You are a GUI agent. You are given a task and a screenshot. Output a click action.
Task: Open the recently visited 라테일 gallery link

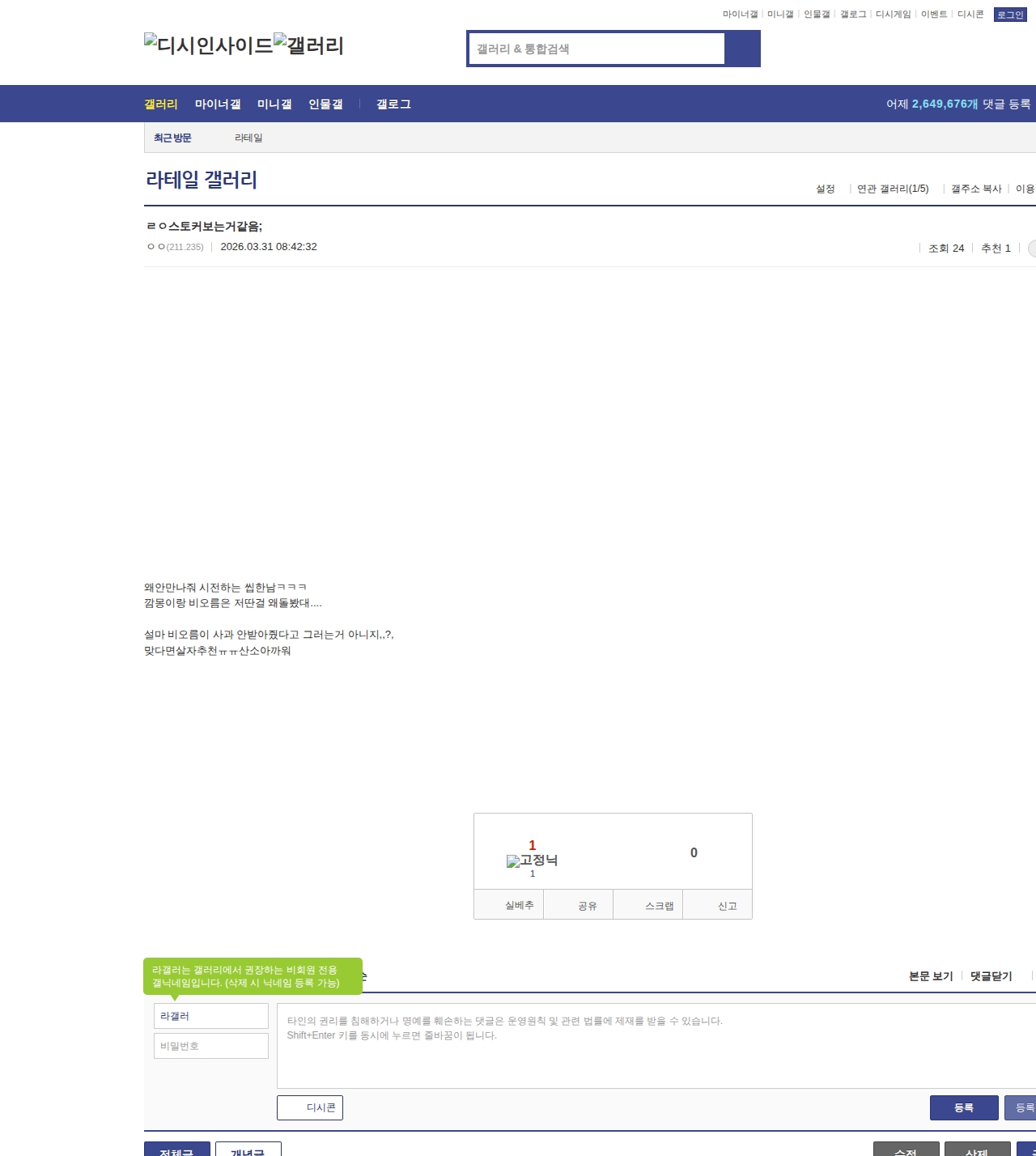[248, 138]
